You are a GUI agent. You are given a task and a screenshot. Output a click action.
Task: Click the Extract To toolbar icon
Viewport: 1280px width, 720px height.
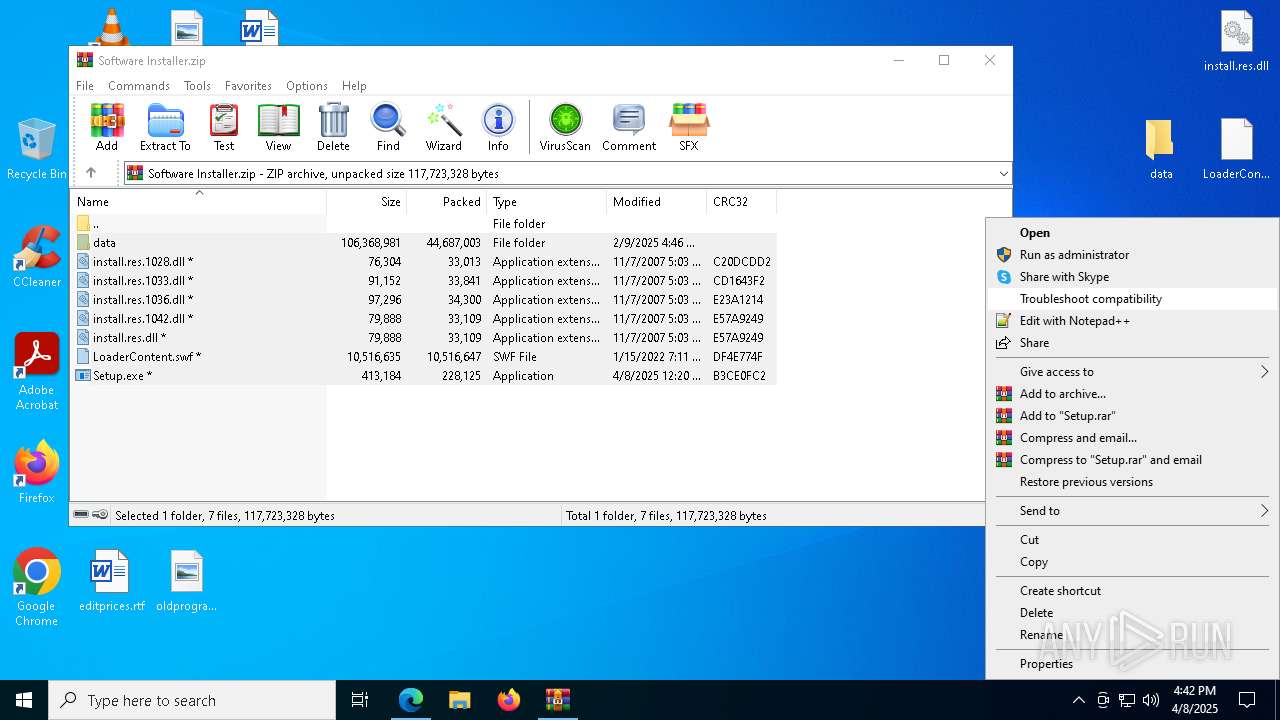click(x=165, y=127)
